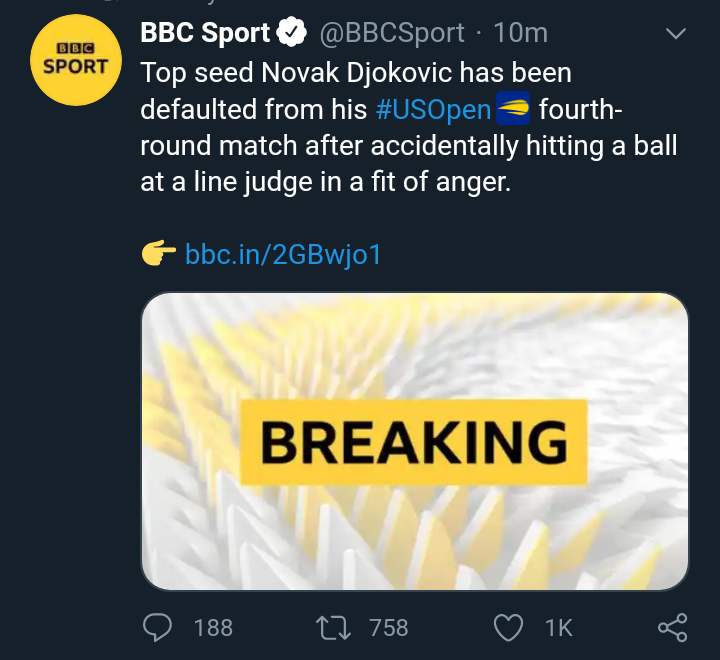Screen dimensions: 720x660
Task: Click the BBC Sport display name
Action: click(205, 33)
